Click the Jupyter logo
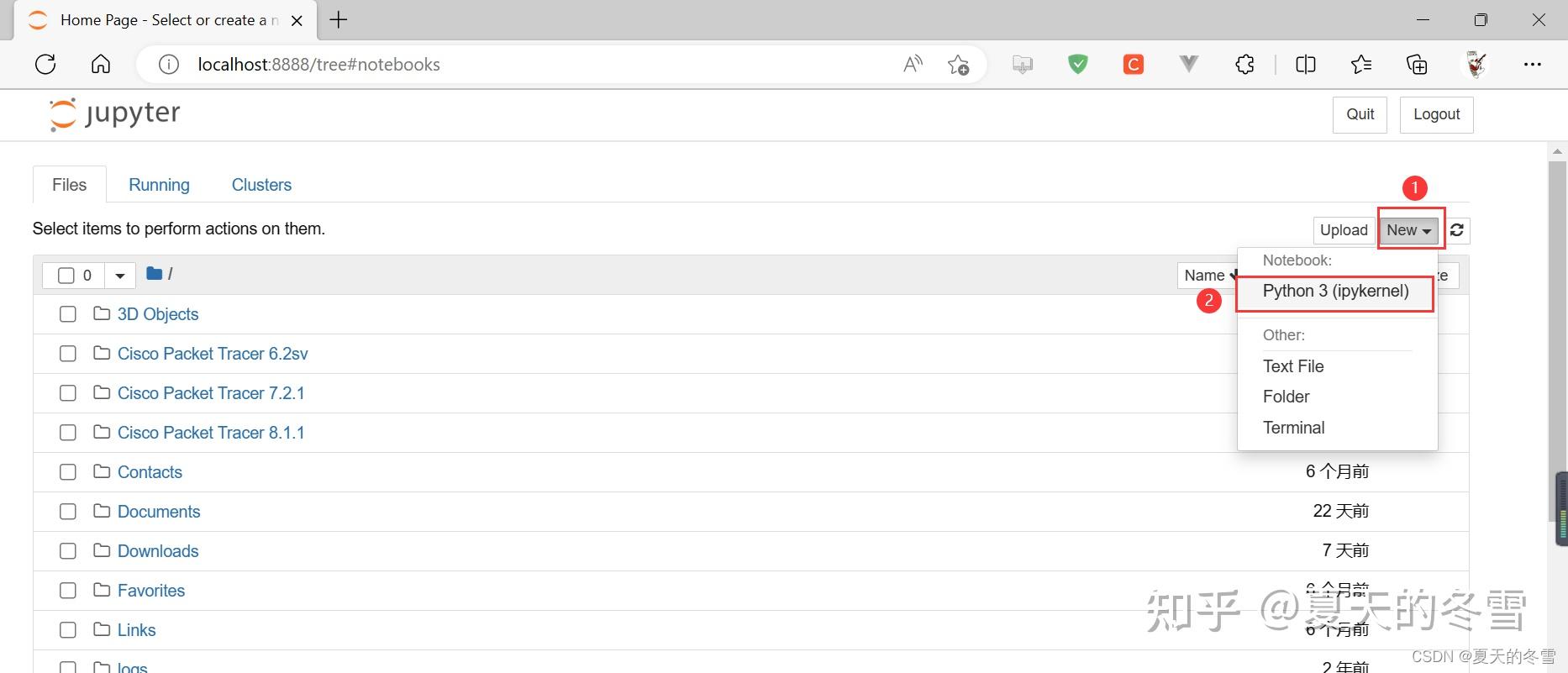The height and width of the screenshot is (673, 1568). pyautogui.click(x=114, y=114)
